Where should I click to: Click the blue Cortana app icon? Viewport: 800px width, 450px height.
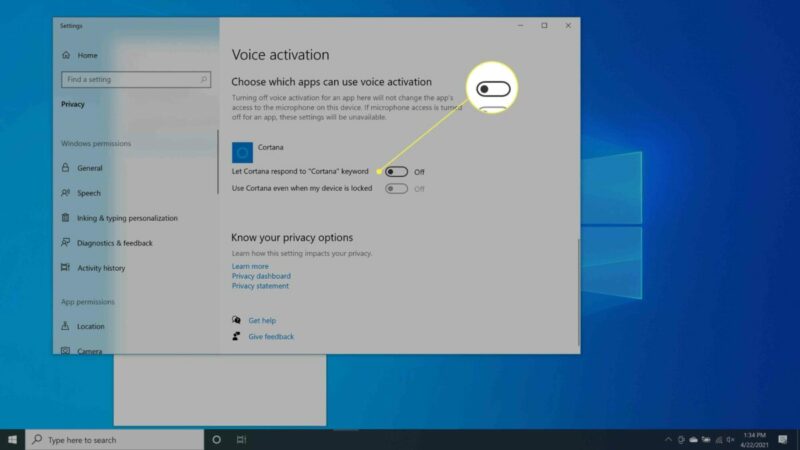[x=242, y=152]
